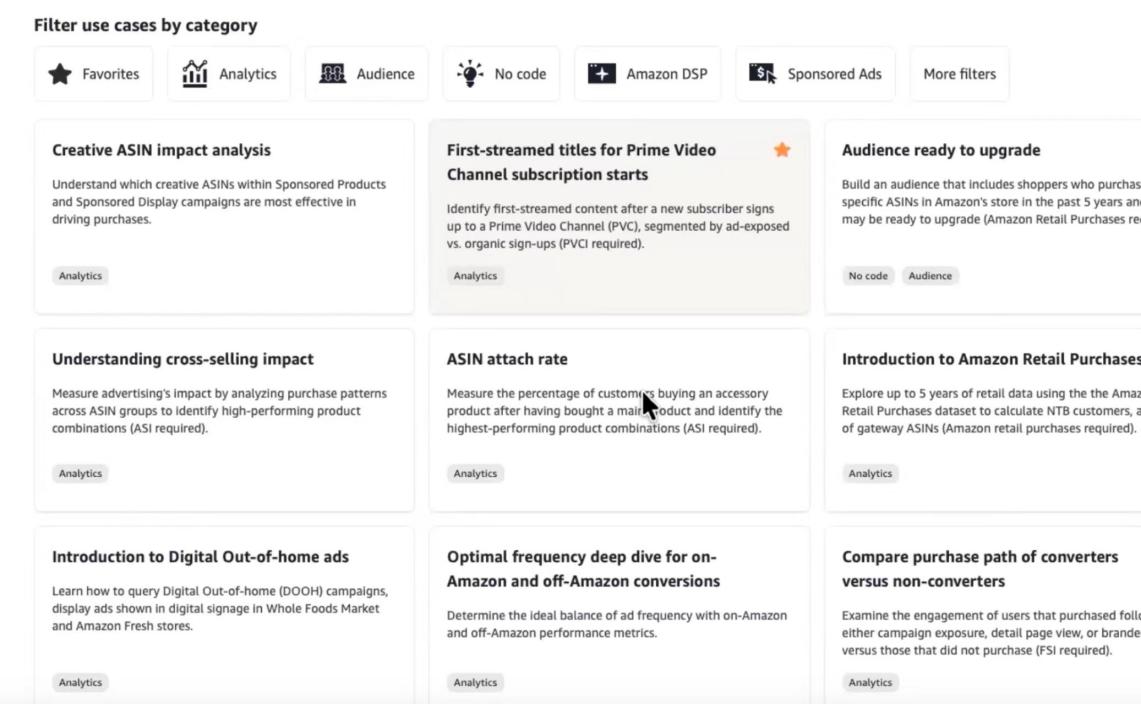Open Audience ready to upgrade card
This screenshot has width=1141, height=704.
click(941, 150)
